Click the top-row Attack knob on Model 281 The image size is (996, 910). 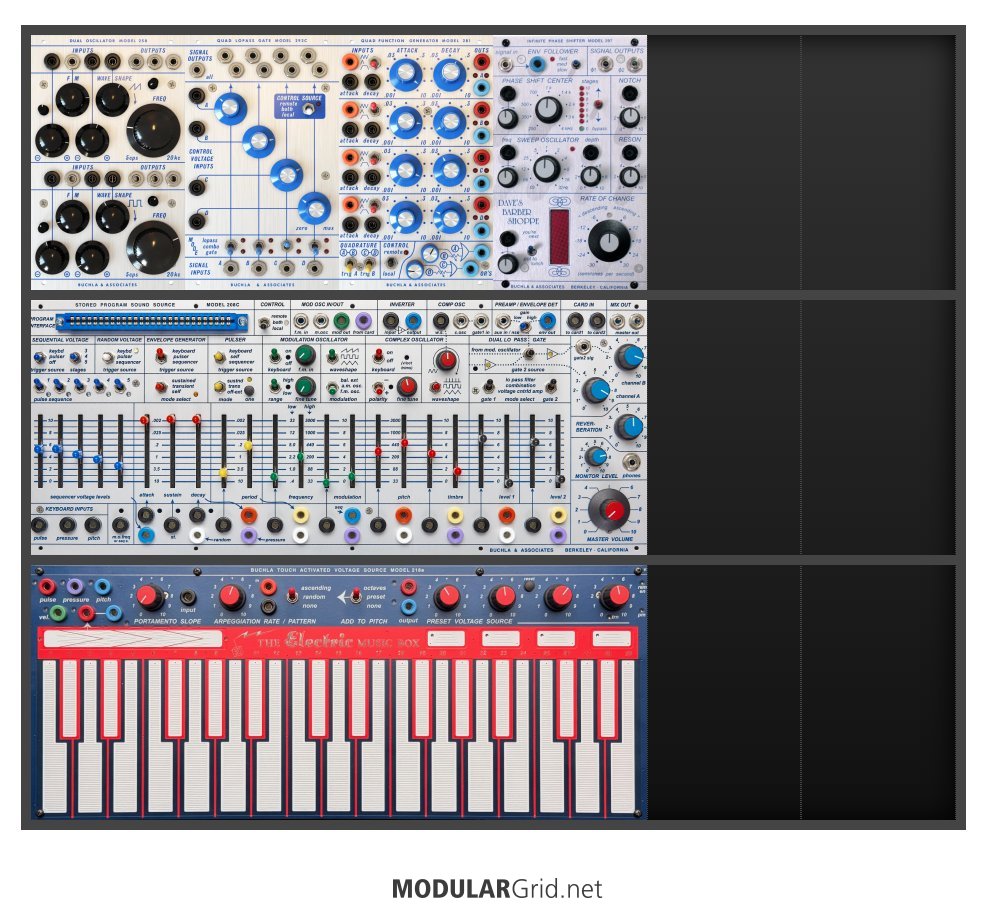(405, 75)
